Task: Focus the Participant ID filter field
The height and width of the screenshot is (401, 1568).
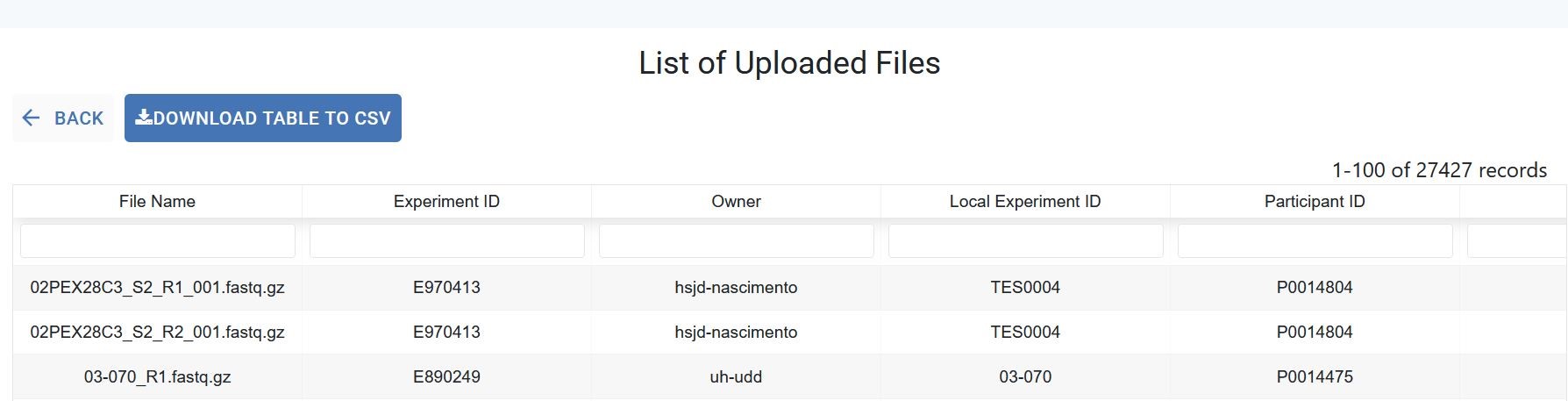Action: 1315,241
